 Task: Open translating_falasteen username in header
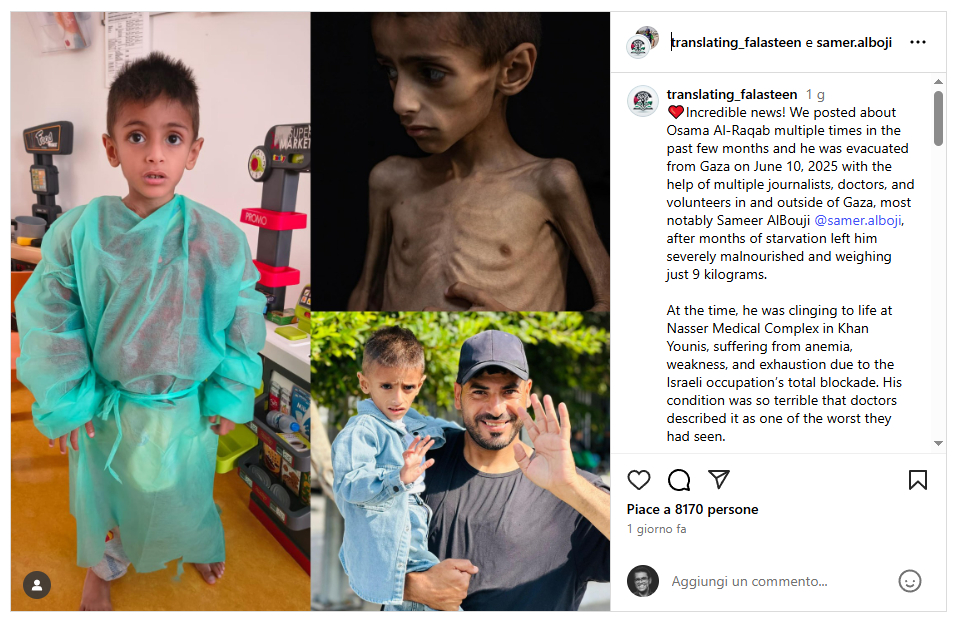click(x=736, y=42)
